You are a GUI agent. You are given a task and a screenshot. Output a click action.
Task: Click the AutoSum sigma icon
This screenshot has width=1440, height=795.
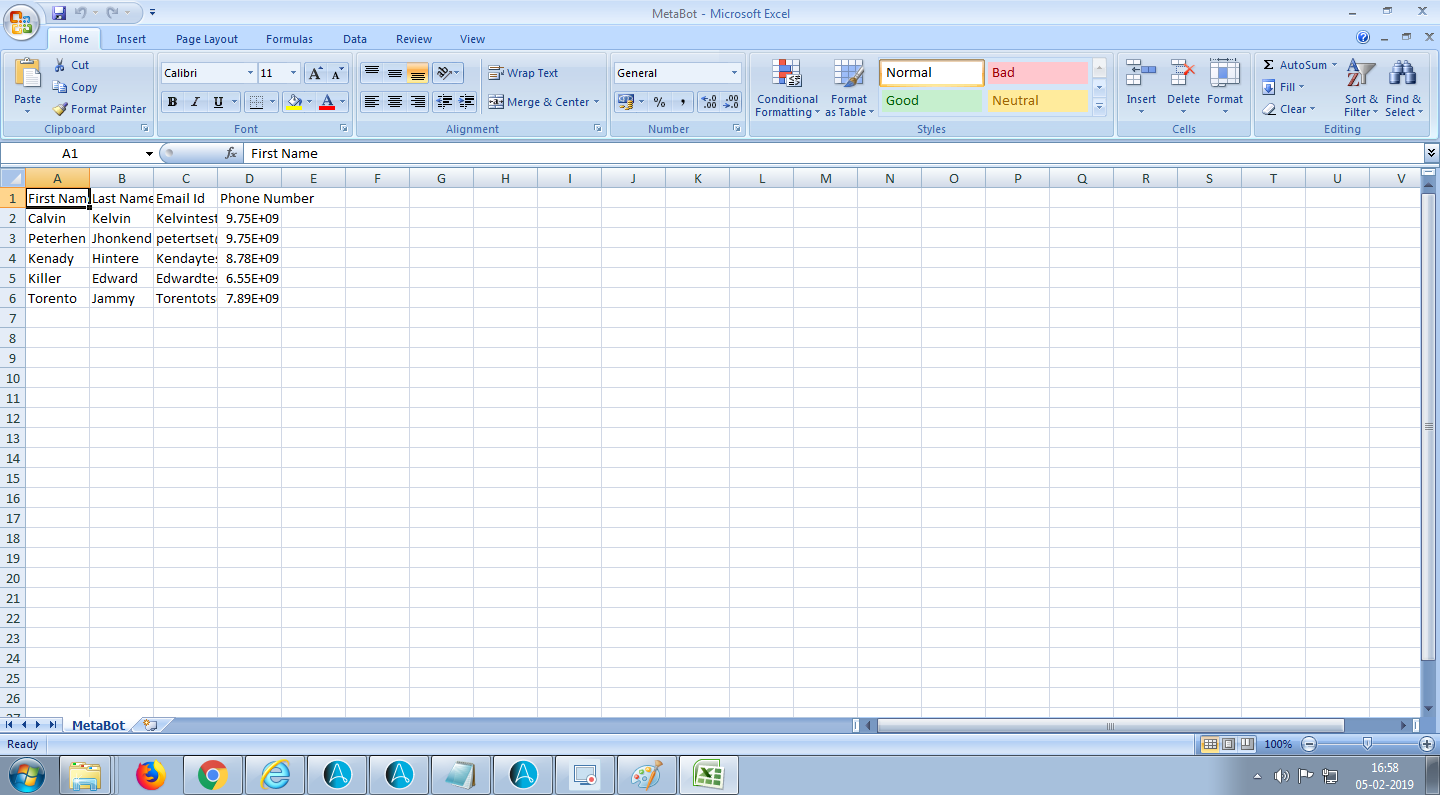pyautogui.click(x=1268, y=65)
